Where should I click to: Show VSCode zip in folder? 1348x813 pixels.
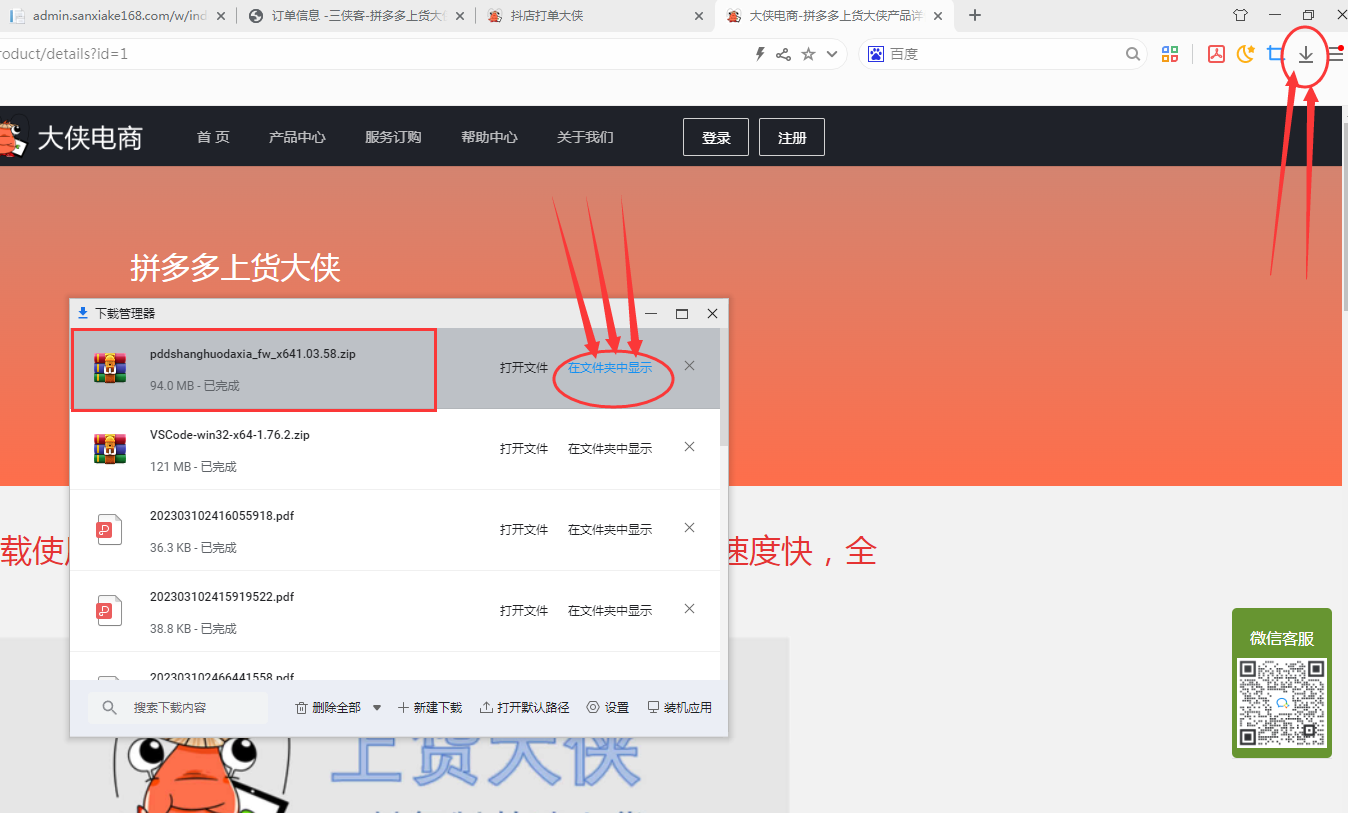click(x=610, y=449)
